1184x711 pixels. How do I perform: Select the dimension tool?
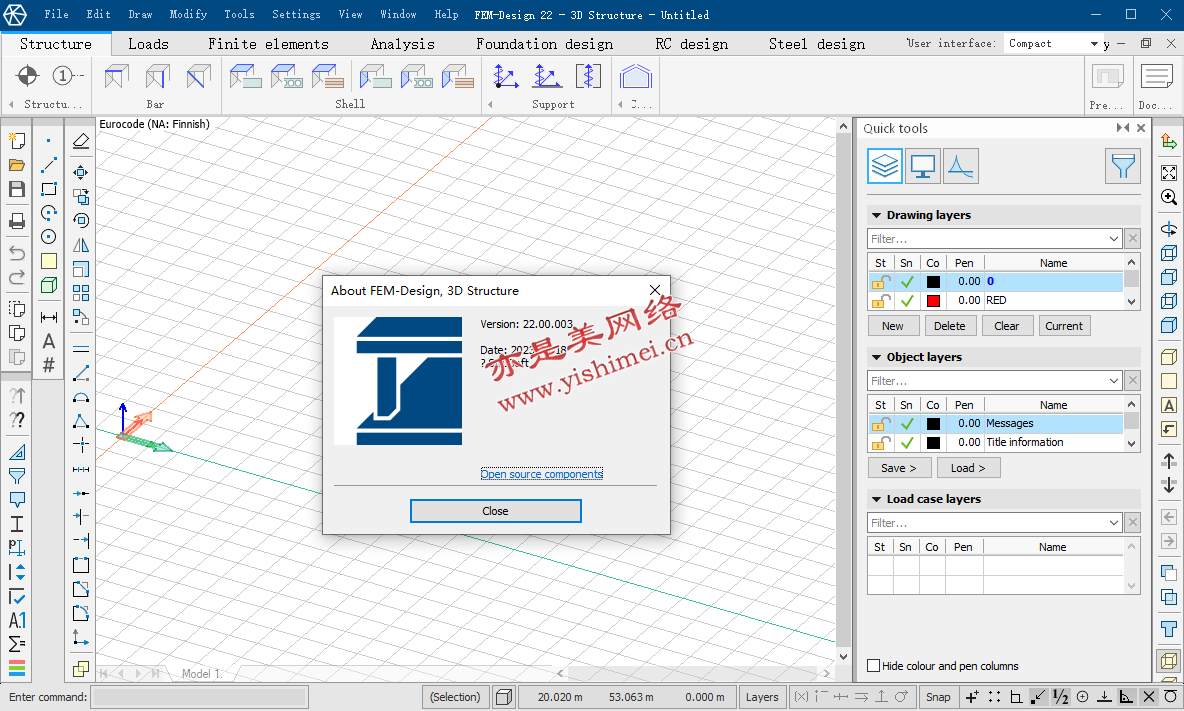pyautogui.click(x=49, y=317)
